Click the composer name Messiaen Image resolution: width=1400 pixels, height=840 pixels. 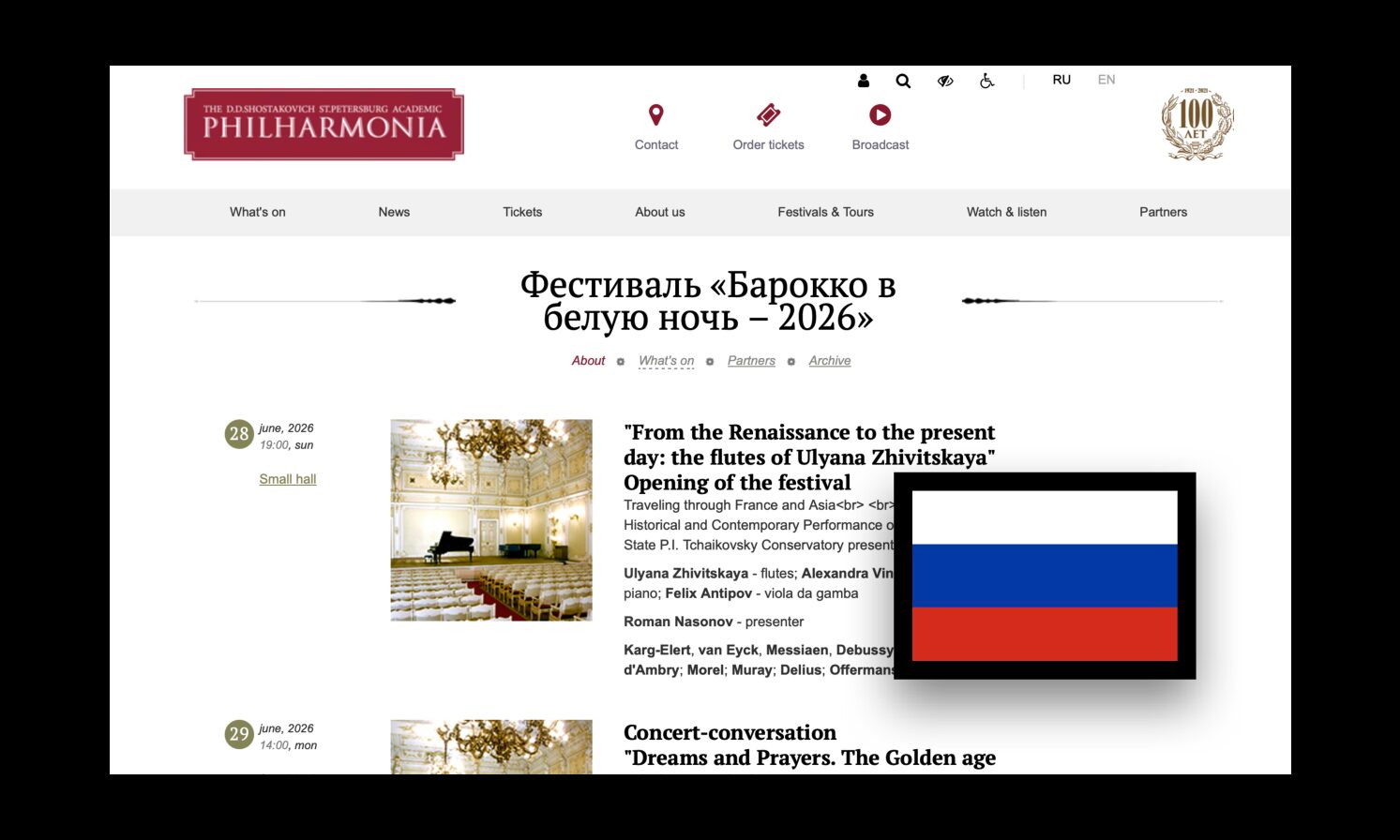coord(797,650)
